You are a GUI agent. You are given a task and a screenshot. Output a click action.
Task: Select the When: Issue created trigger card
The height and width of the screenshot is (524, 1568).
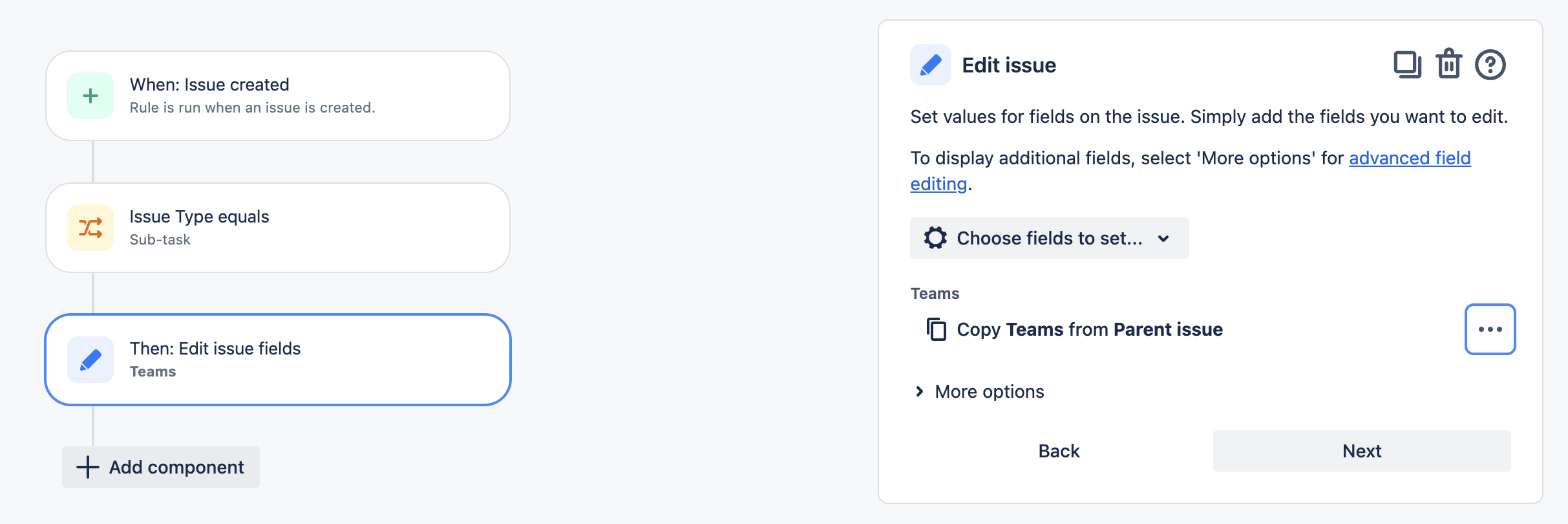point(278,94)
